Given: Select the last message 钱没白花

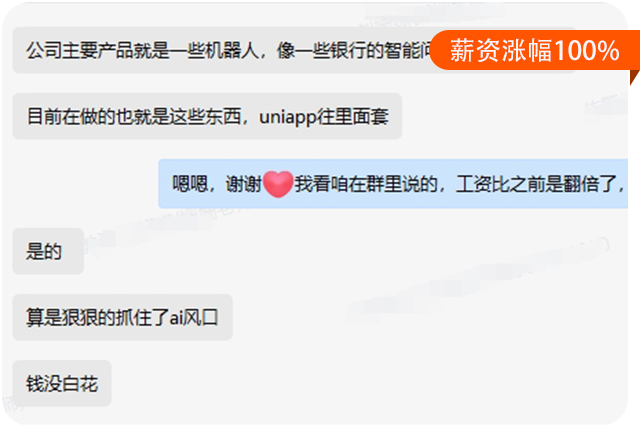Looking at the screenshot, I should click(x=62, y=384).
